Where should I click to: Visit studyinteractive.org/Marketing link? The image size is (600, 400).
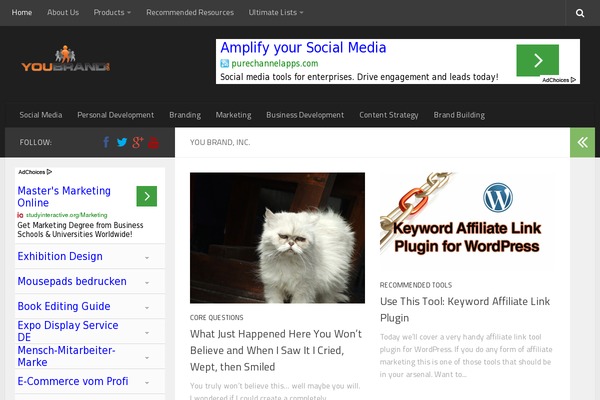pos(67,215)
